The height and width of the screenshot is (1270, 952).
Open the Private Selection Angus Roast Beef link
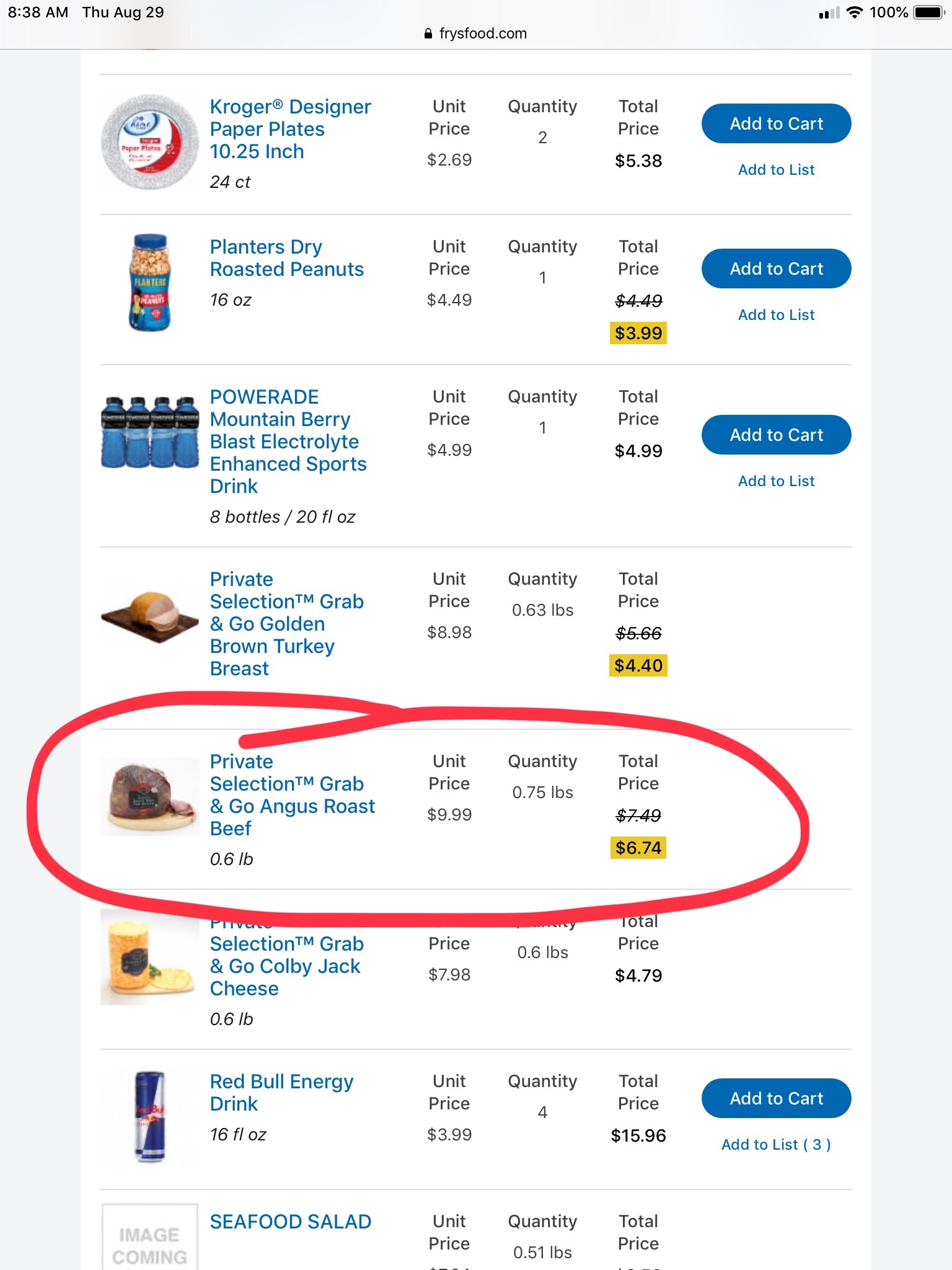tap(292, 795)
